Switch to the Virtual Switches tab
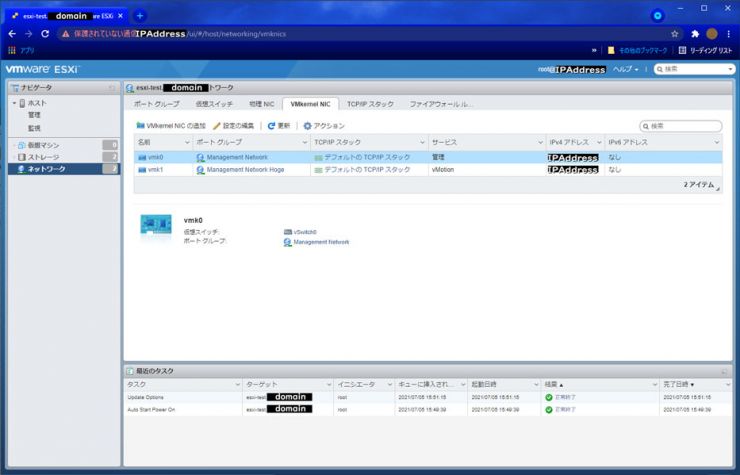Viewport: 740px width, 475px height. 214,104
